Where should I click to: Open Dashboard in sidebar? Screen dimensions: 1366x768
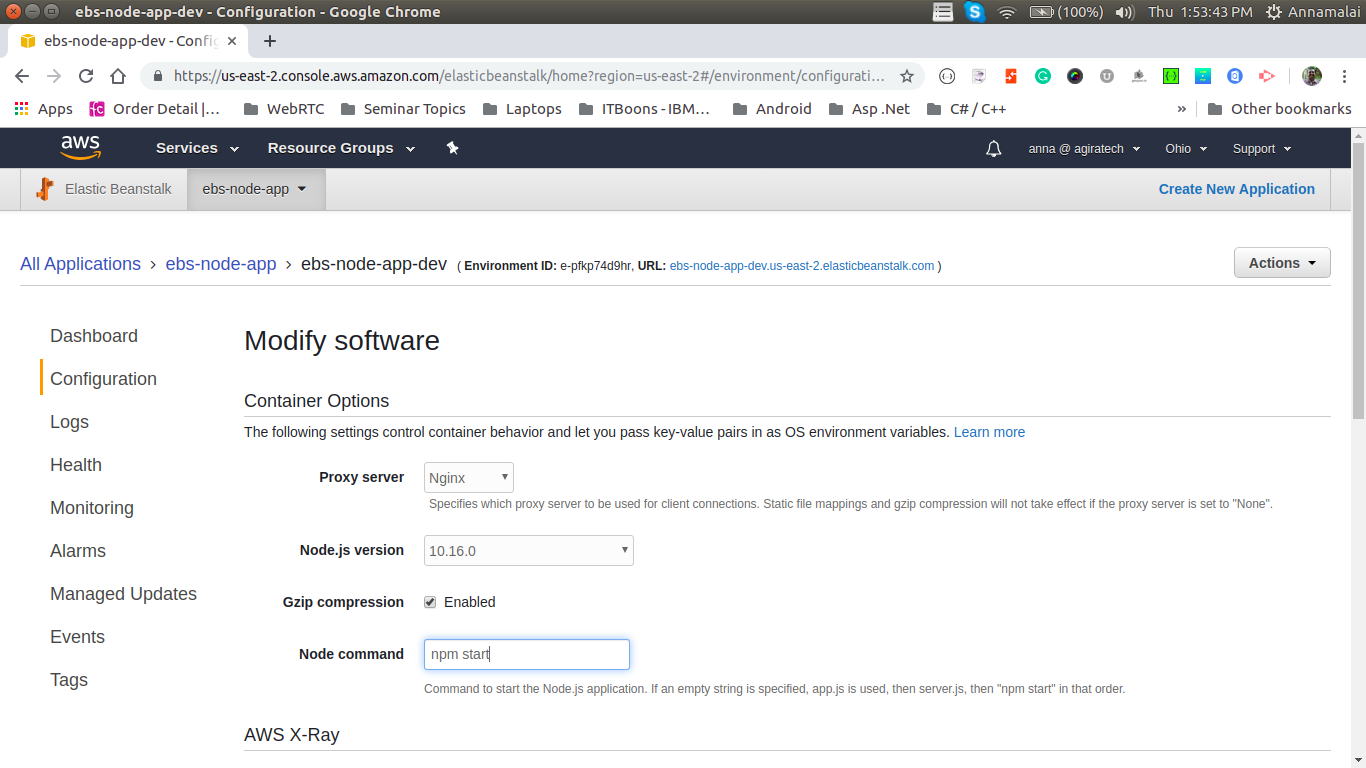point(94,336)
